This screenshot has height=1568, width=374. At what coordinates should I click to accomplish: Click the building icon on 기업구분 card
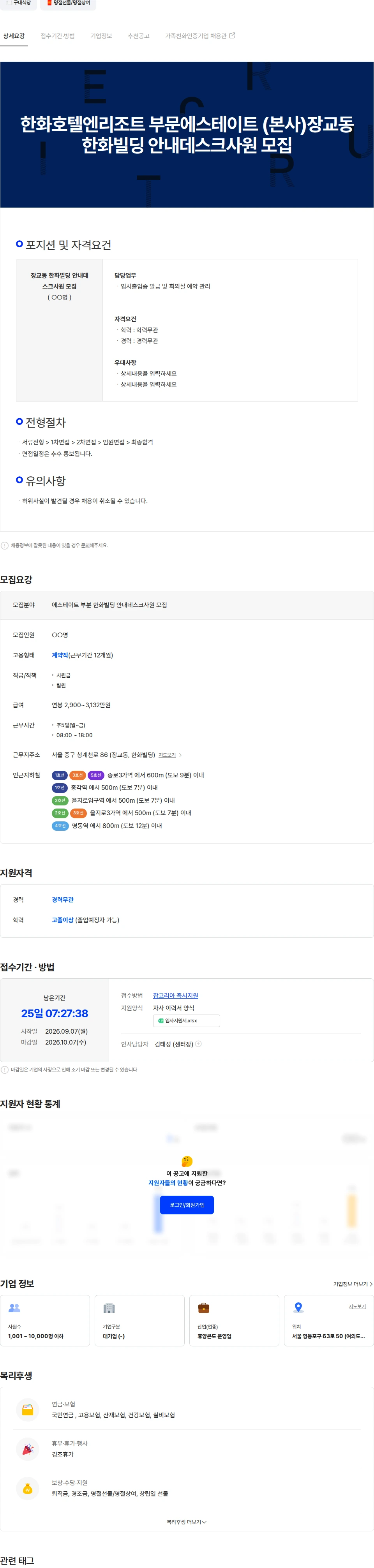click(109, 1307)
